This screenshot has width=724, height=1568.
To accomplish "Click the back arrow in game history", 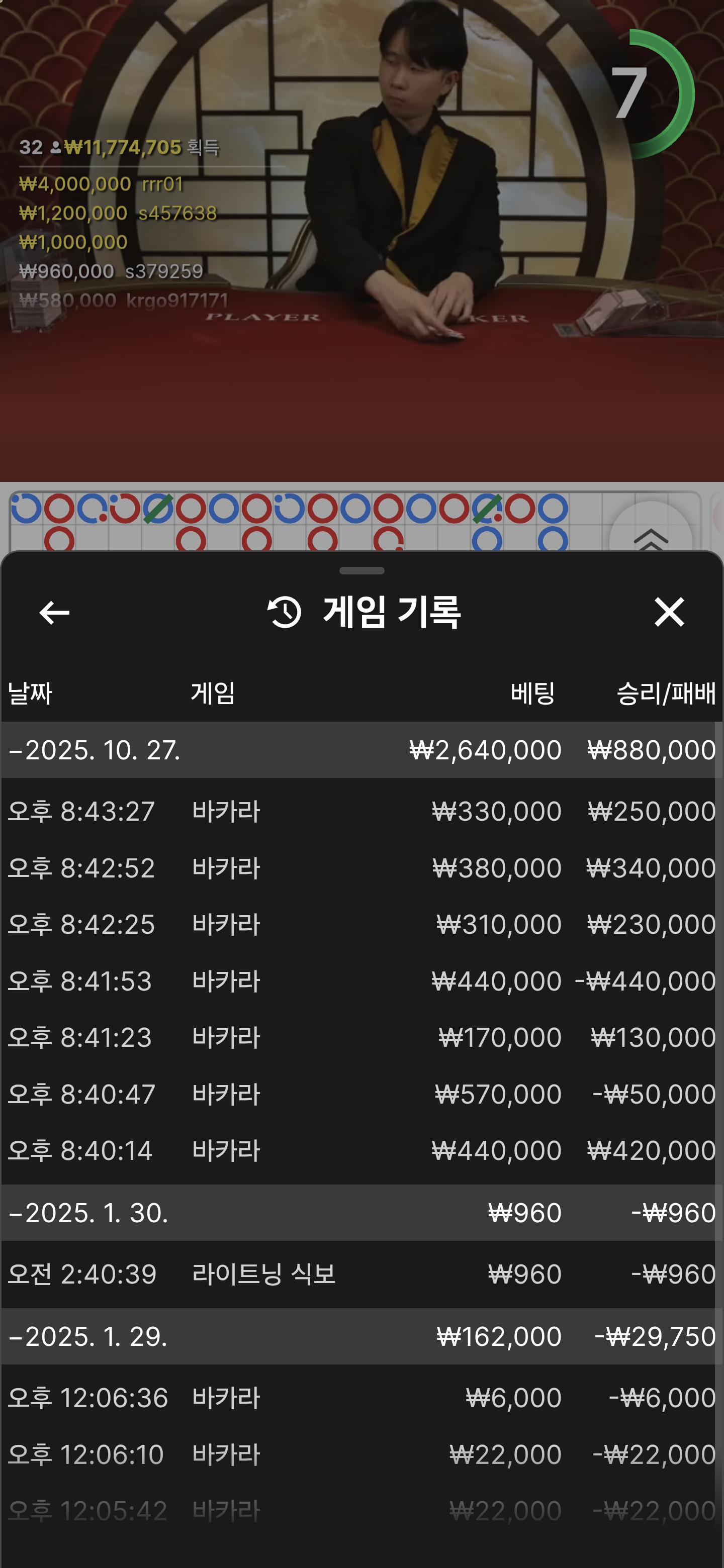I will pyautogui.click(x=54, y=612).
